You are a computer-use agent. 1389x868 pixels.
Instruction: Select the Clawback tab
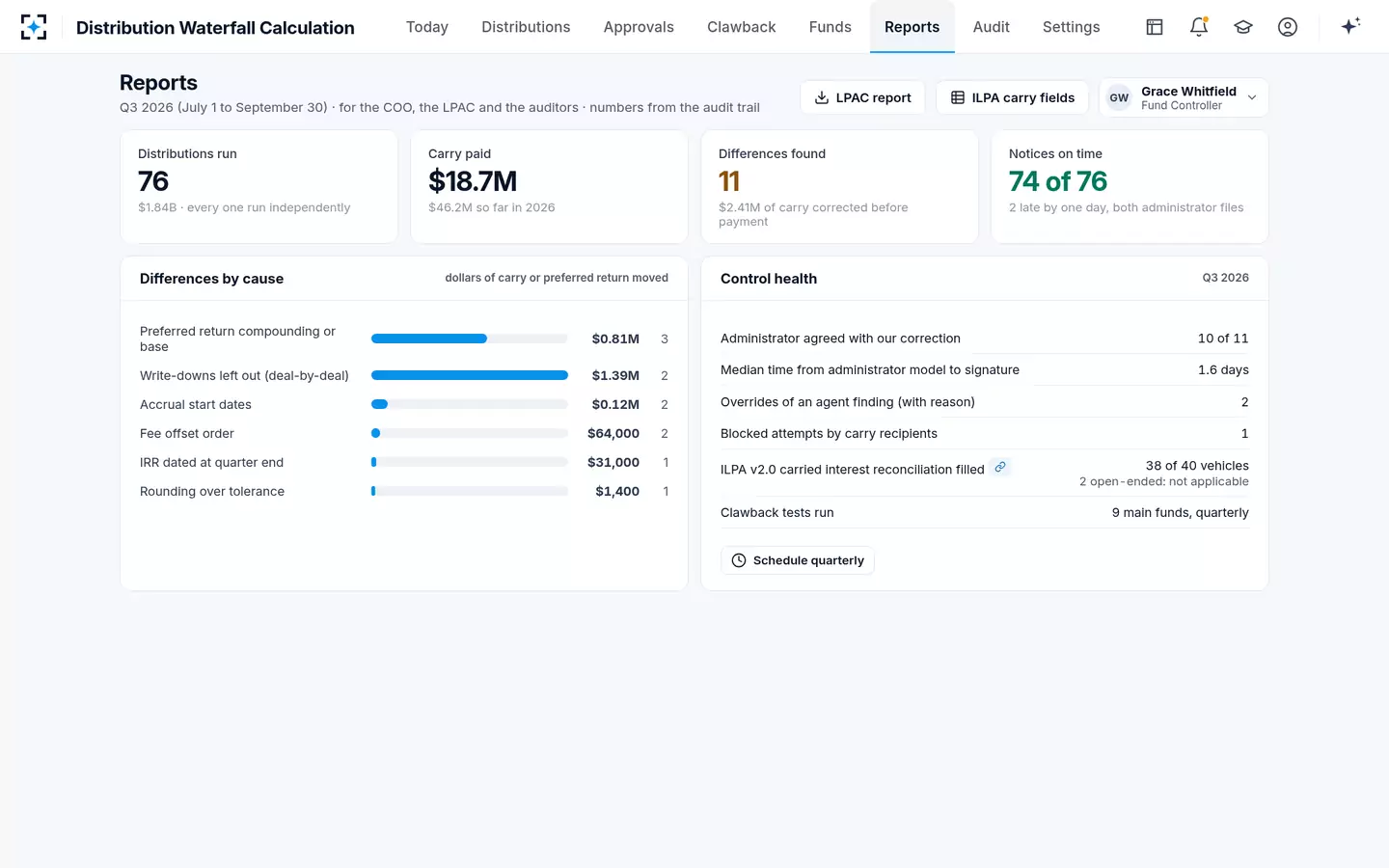tap(741, 27)
